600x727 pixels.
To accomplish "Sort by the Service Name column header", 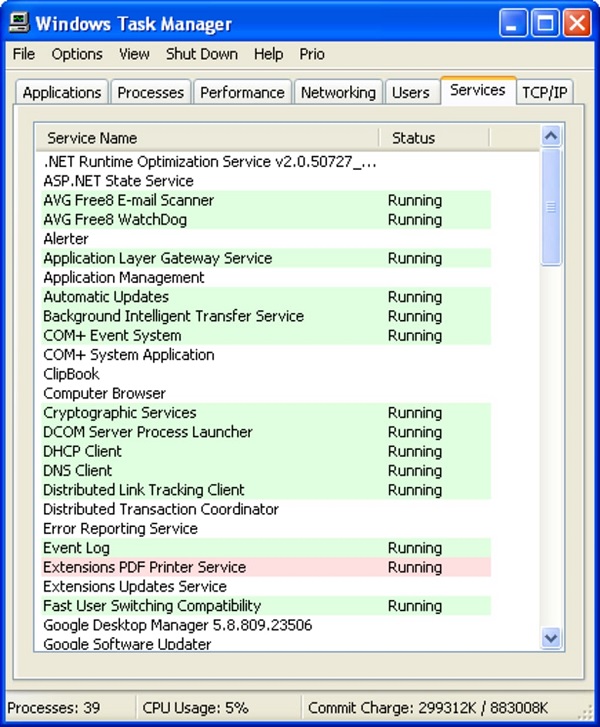I will pos(208,138).
